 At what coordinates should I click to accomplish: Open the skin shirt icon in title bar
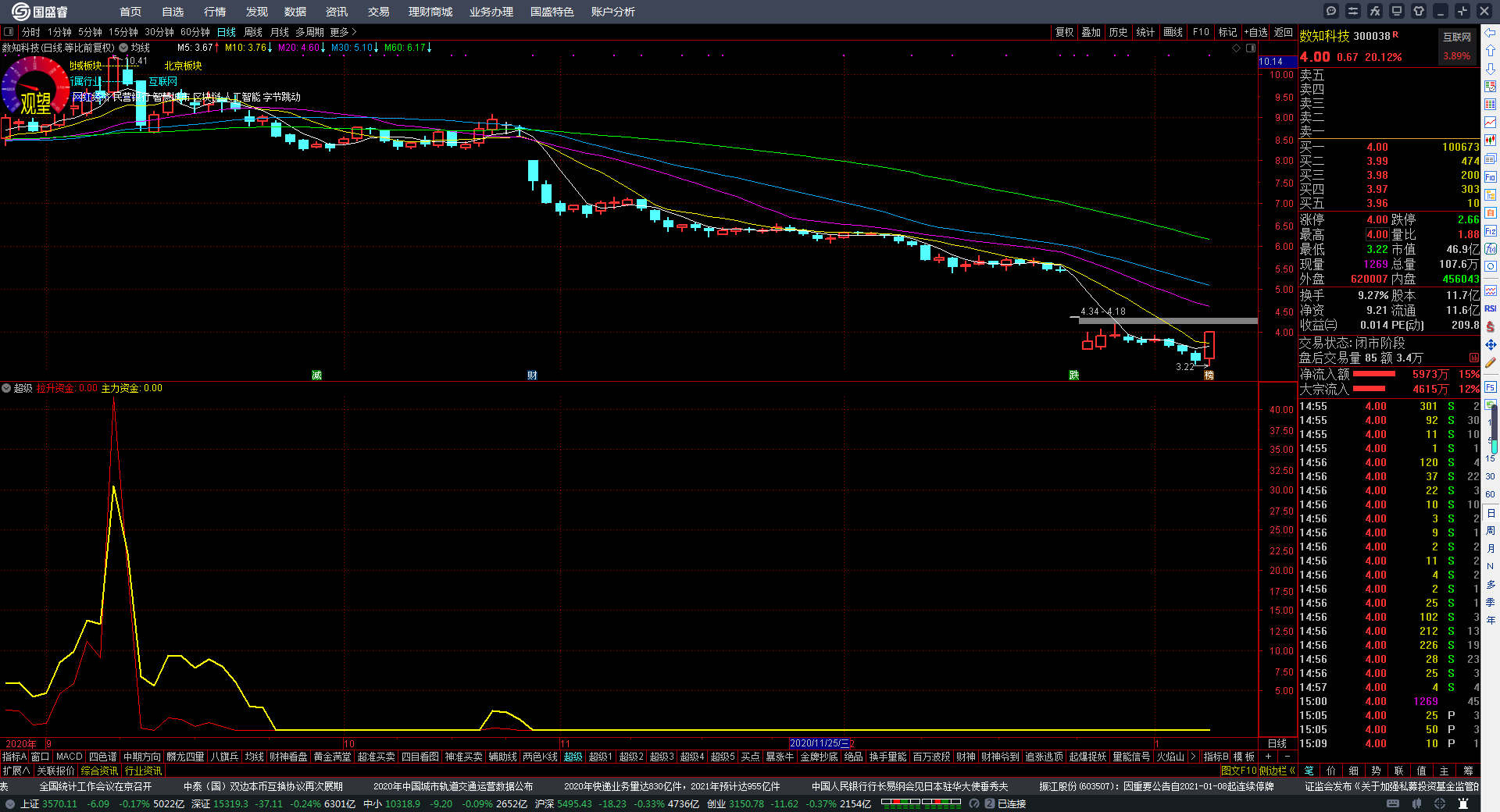coord(1419,11)
